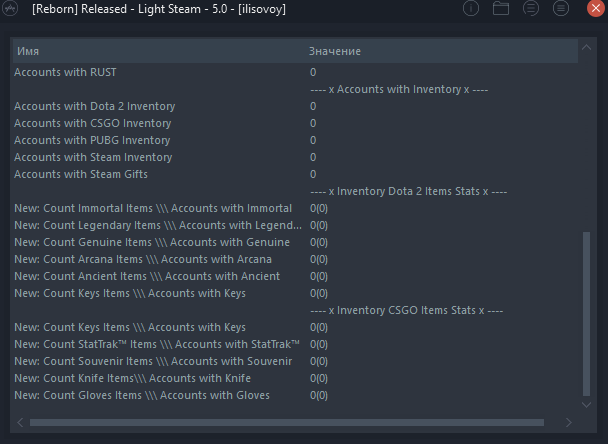Open the folder icon in title bar
This screenshot has height=444, width=608.
(x=501, y=8)
